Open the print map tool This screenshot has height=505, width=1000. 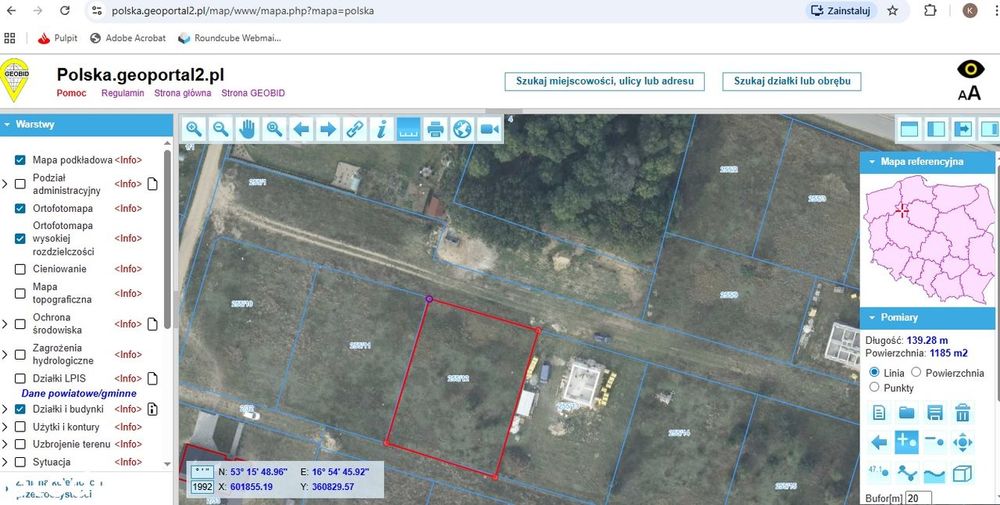[435, 129]
